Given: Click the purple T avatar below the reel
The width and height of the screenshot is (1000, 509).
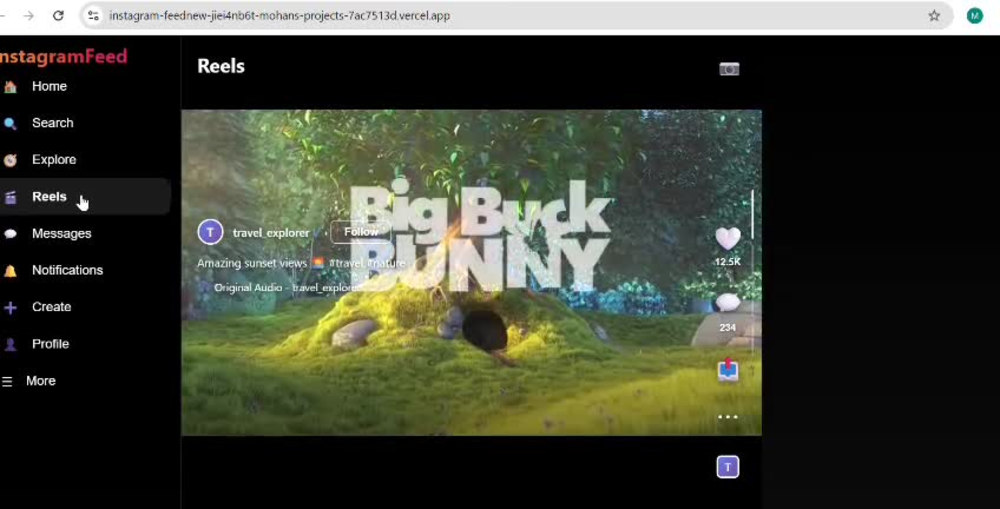Looking at the screenshot, I should coord(728,467).
